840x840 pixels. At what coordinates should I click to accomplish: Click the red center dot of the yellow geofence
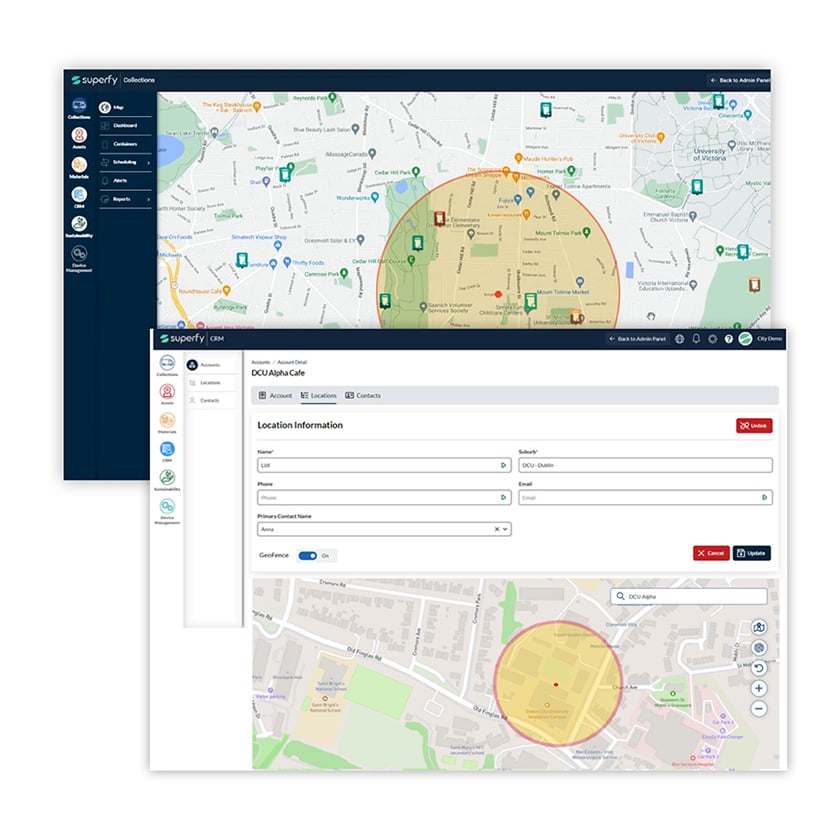pos(556,684)
